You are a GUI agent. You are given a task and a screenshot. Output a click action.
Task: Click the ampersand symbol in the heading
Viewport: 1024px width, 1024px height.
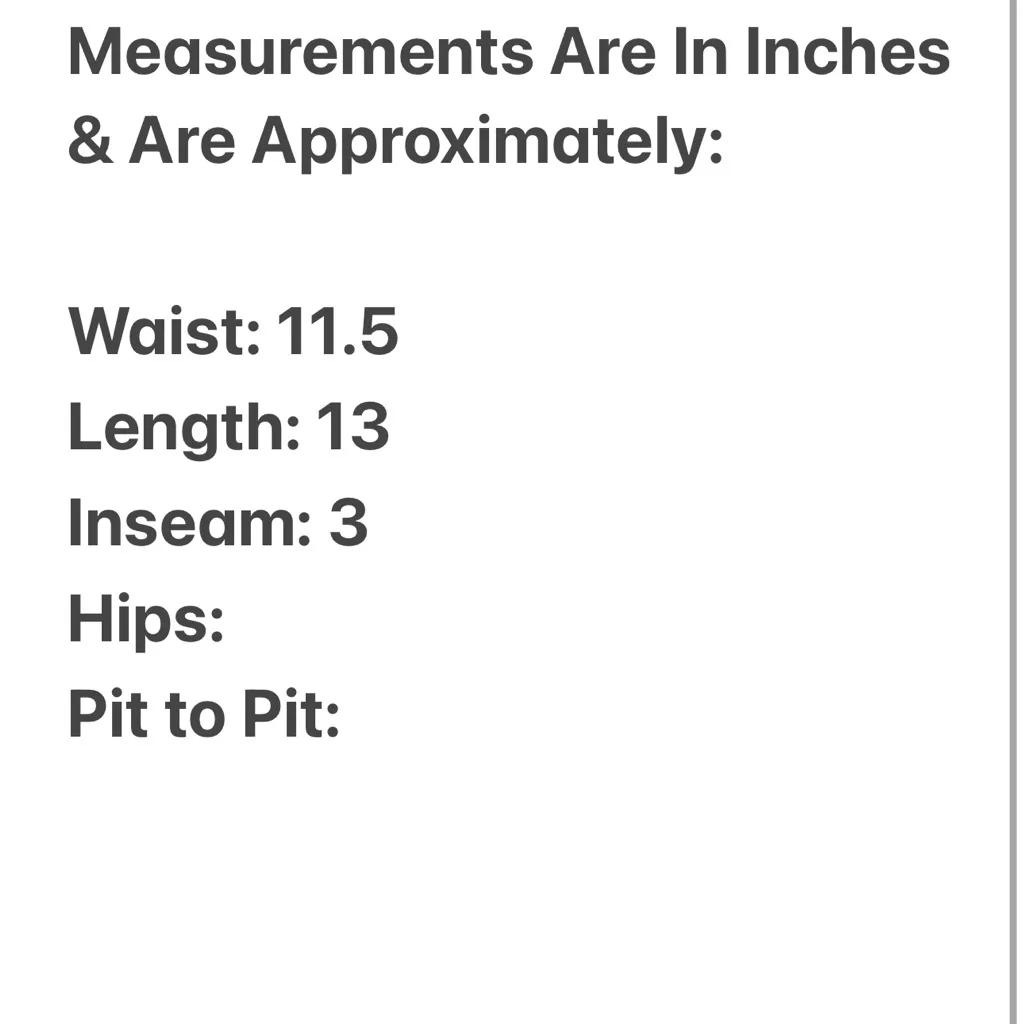click(x=90, y=142)
